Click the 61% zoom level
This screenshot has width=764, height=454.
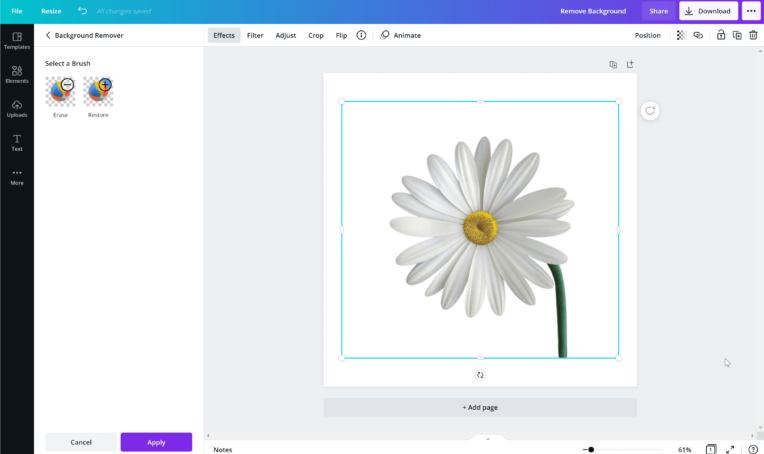685,450
